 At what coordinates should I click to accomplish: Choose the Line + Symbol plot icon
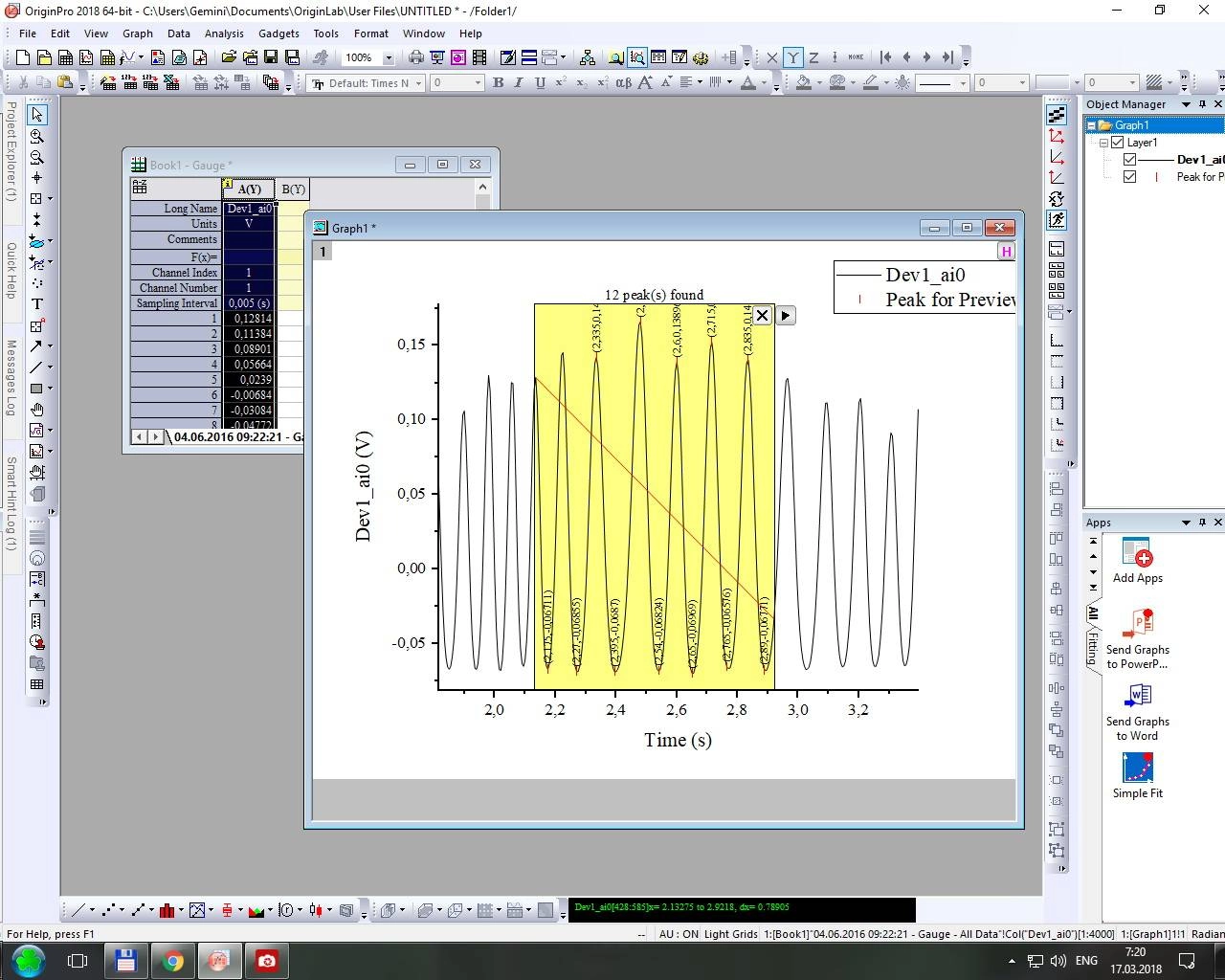click(140, 910)
